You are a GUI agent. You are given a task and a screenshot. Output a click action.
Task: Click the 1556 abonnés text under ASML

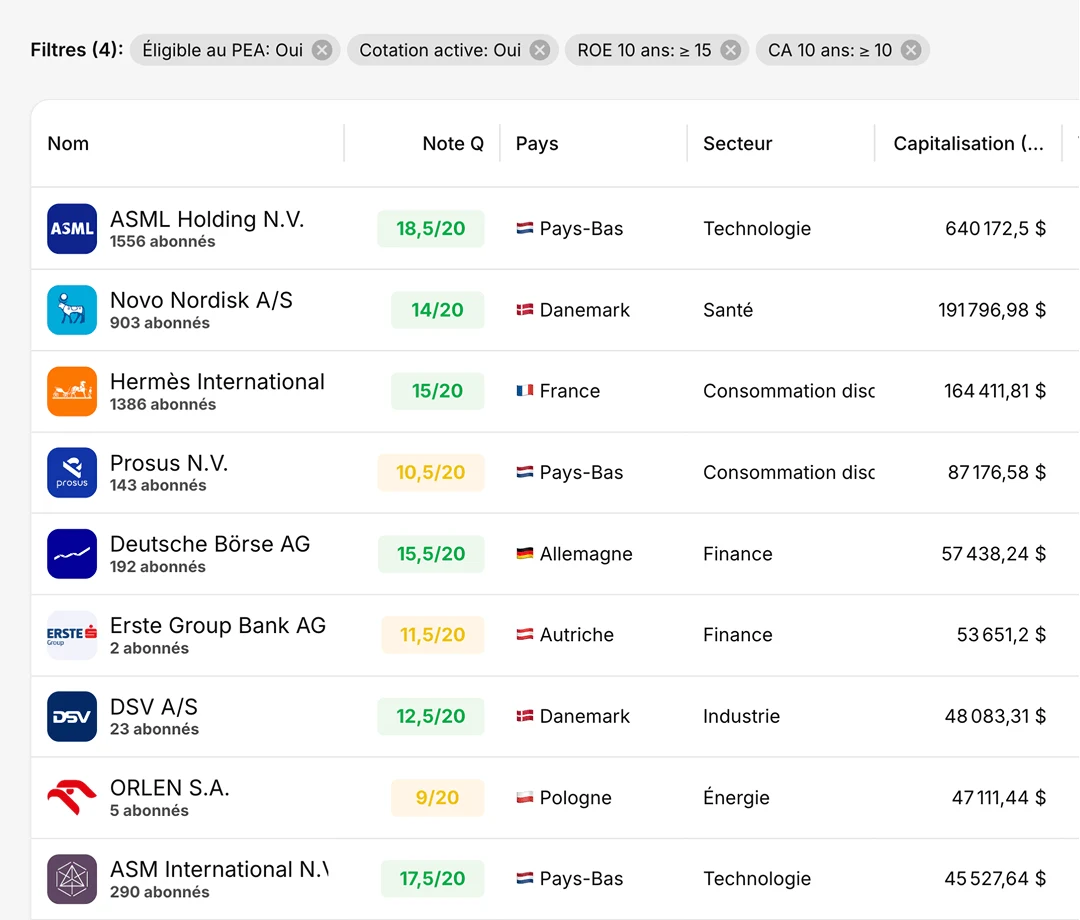(x=163, y=242)
